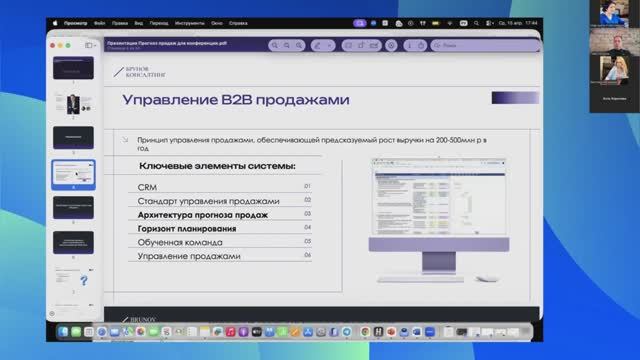Select page 3 thumbnail in sidebar

[73, 138]
